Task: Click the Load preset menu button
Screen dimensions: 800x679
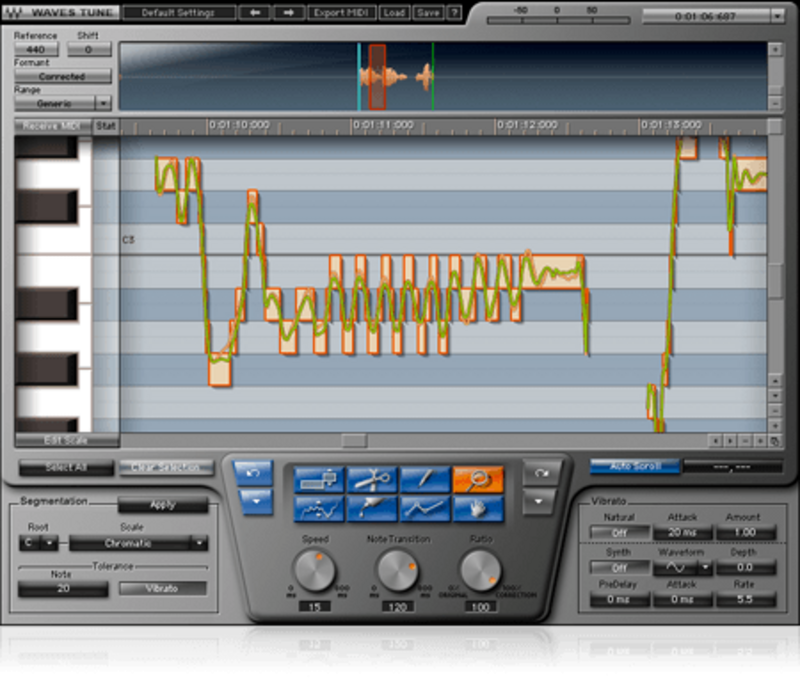Action: (393, 13)
